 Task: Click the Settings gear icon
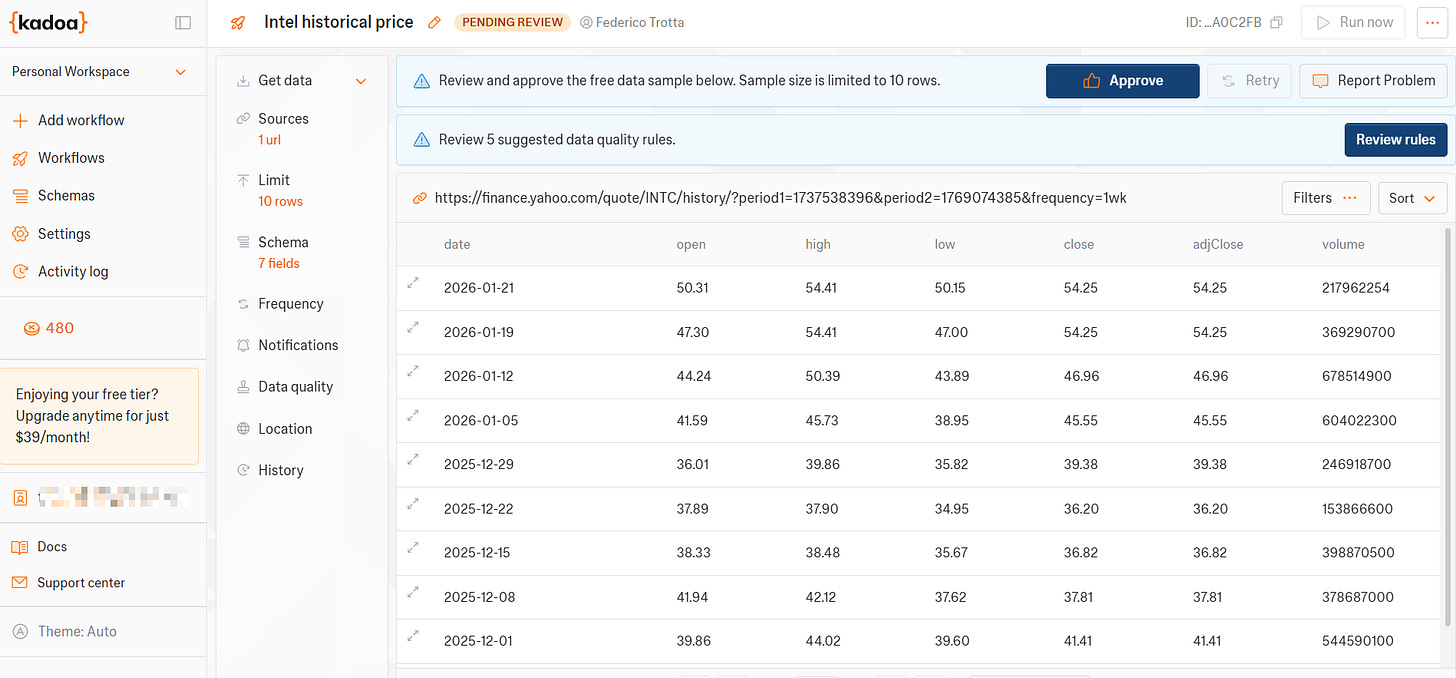(x=19, y=234)
